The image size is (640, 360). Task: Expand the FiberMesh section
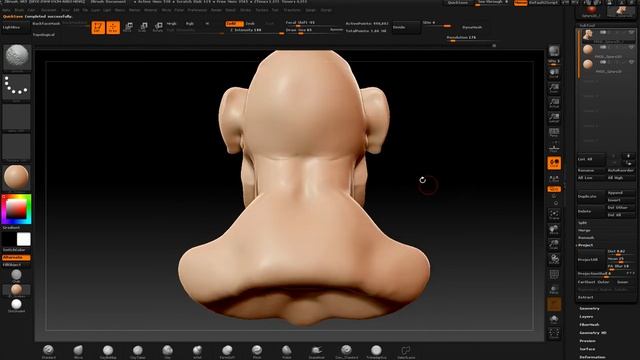(x=589, y=325)
